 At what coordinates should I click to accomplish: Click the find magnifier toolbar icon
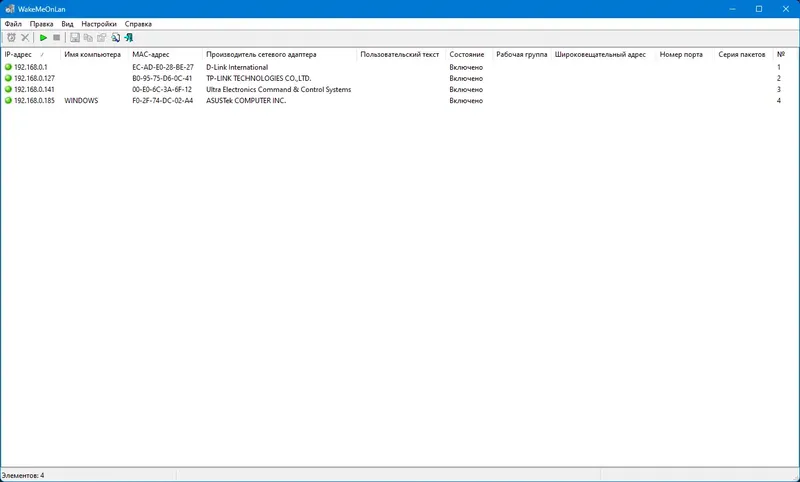[x=115, y=38]
